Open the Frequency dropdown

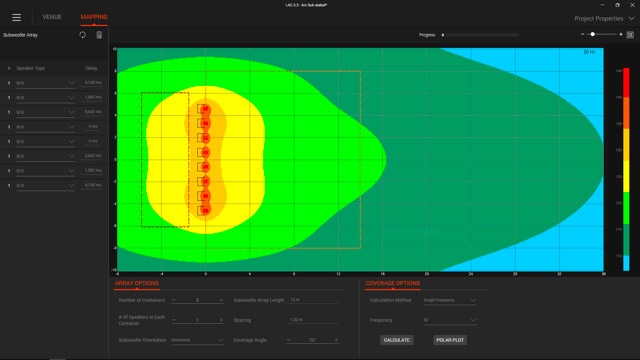coord(450,320)
